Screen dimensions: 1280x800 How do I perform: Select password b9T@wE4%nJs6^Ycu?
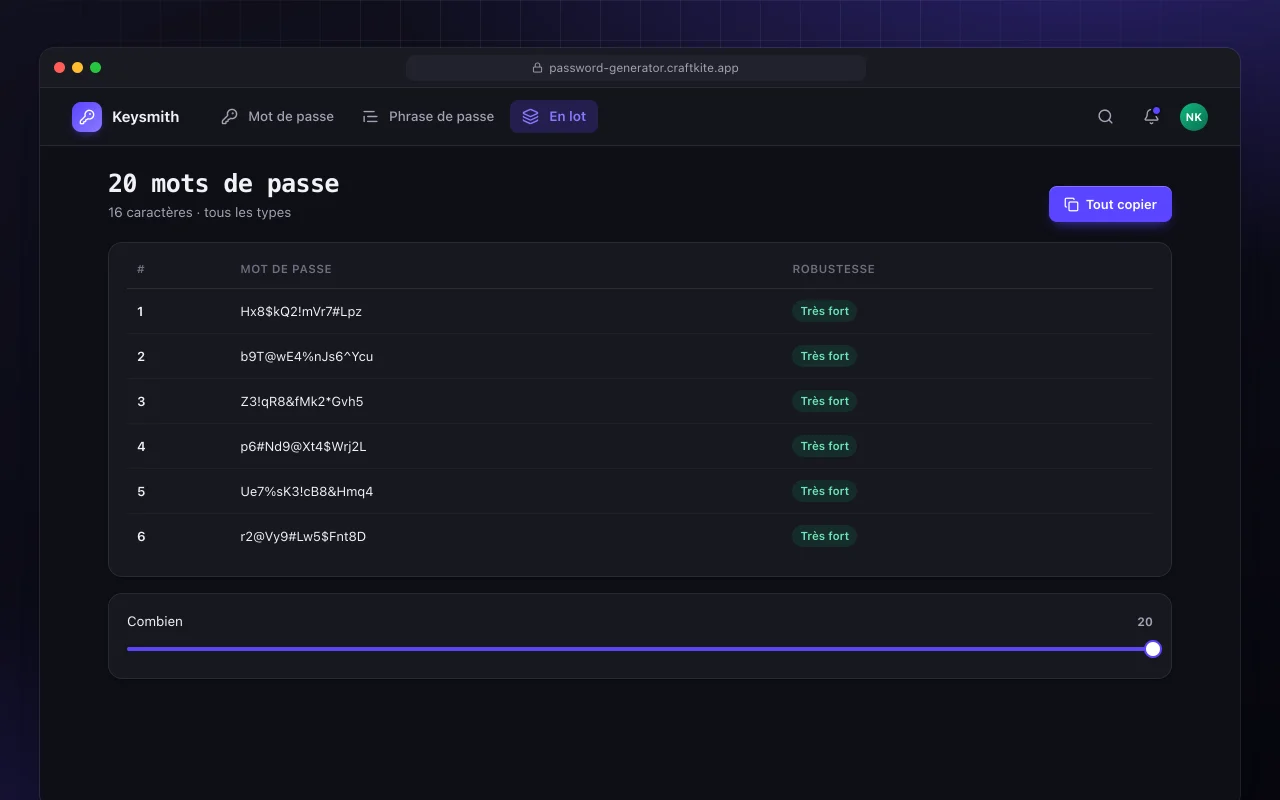coord(307,356)
